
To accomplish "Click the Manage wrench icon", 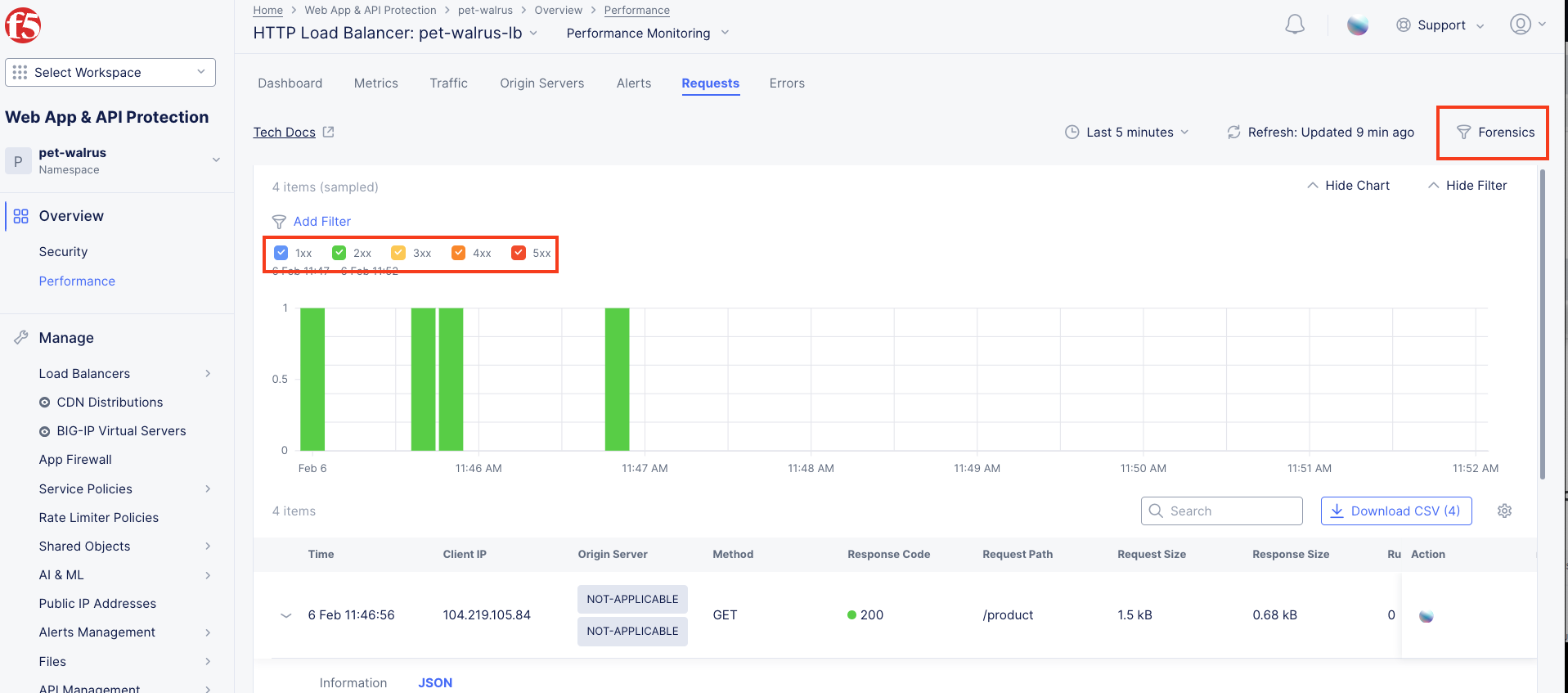I will coord(21,338).
